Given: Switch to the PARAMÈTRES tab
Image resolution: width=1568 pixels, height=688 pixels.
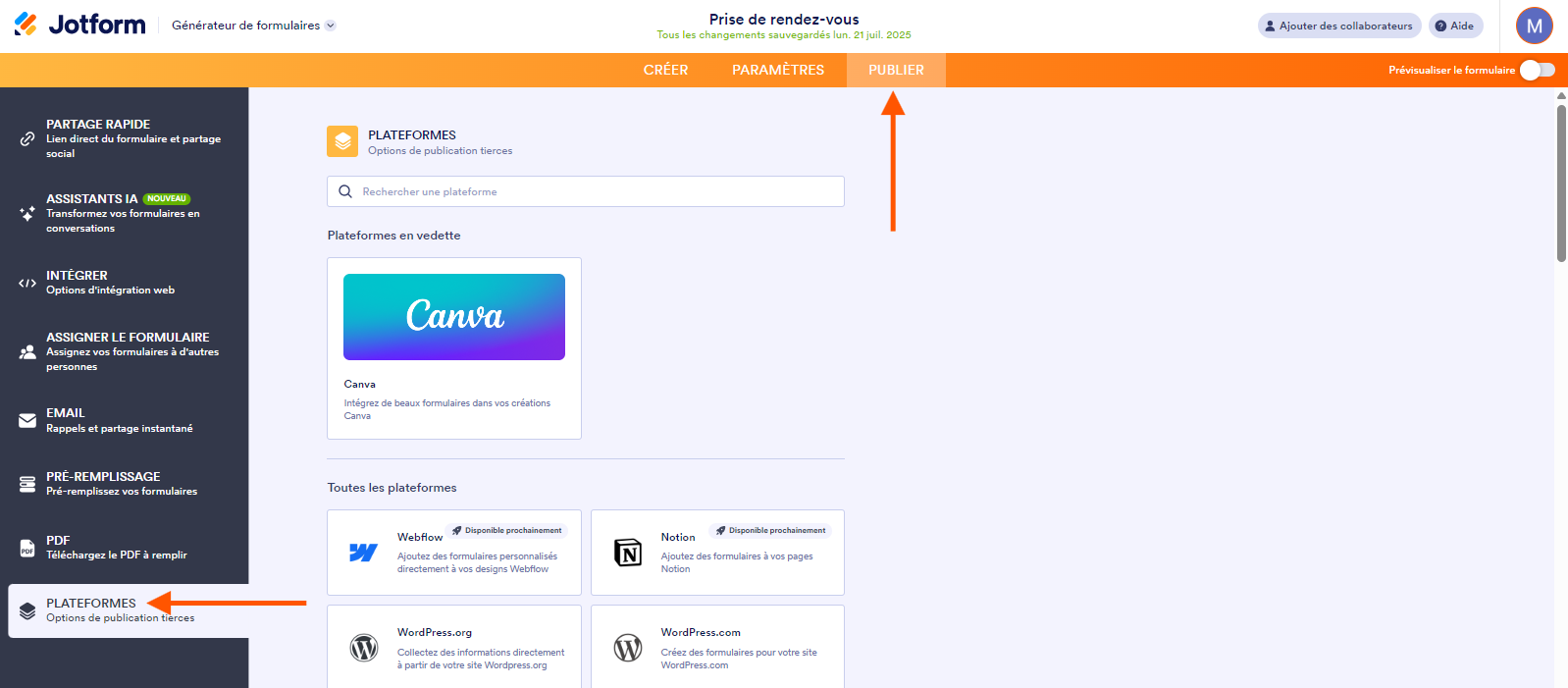Looking at the screenshot, I should [x=778, y=70].
